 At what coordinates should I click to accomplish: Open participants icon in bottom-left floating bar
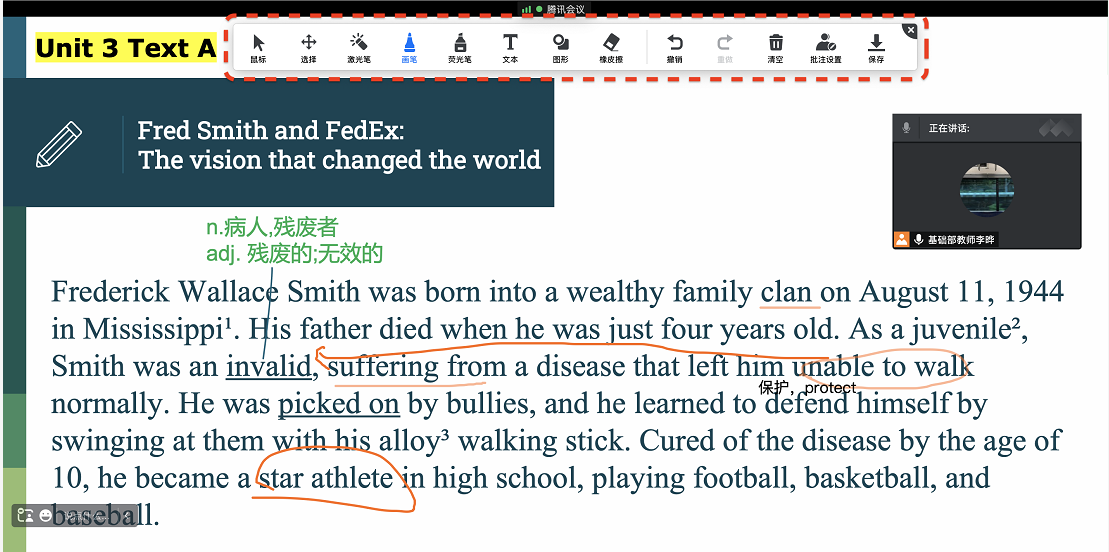25,515
